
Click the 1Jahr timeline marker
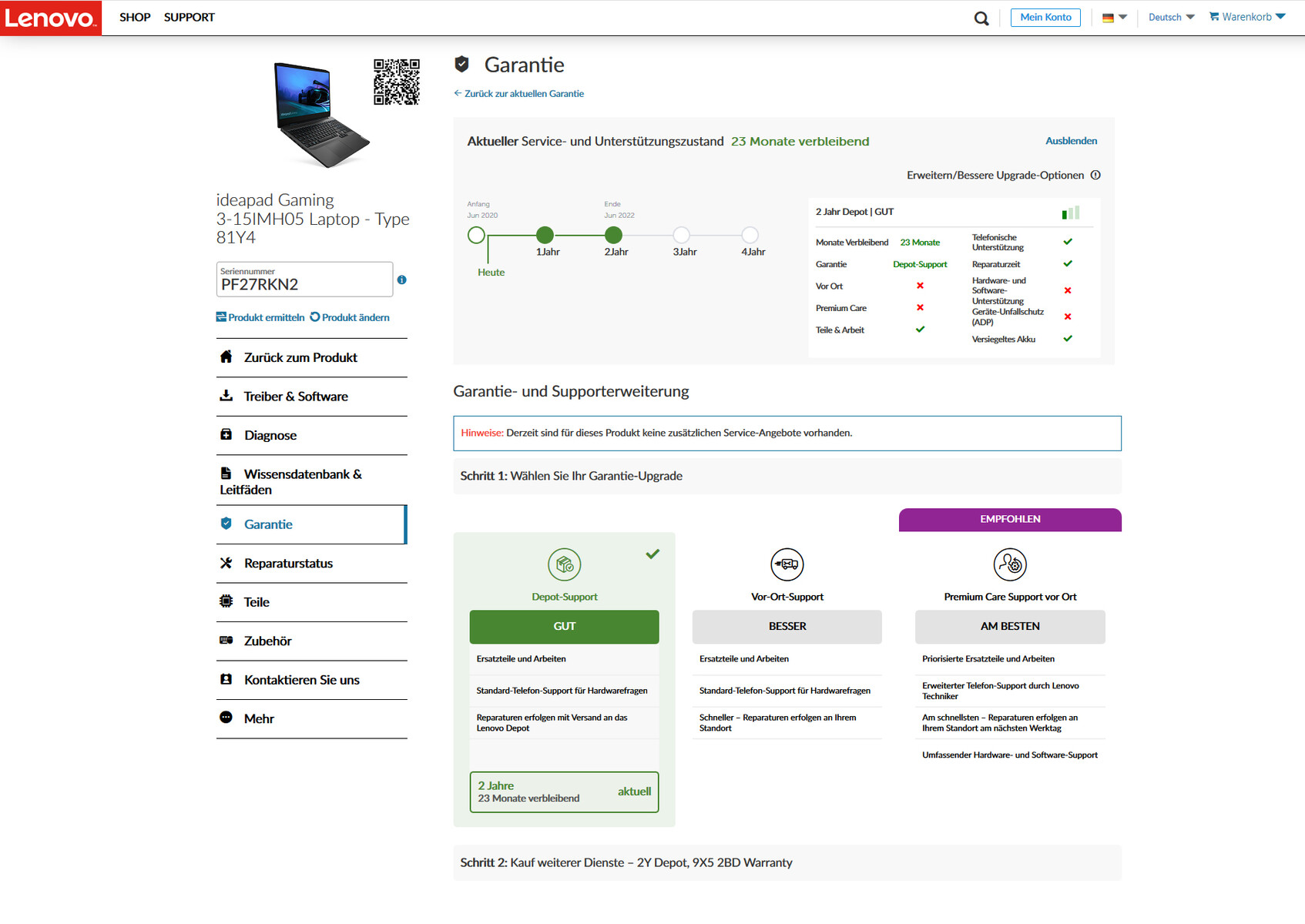pyautogui.click(x=545, y=235)
